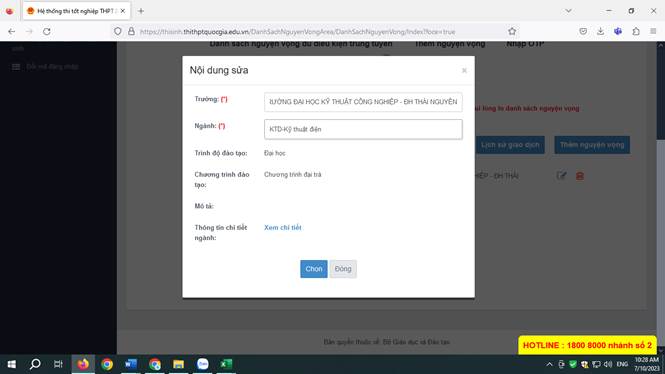Open the Xem chi tiết link

(282, 227)
